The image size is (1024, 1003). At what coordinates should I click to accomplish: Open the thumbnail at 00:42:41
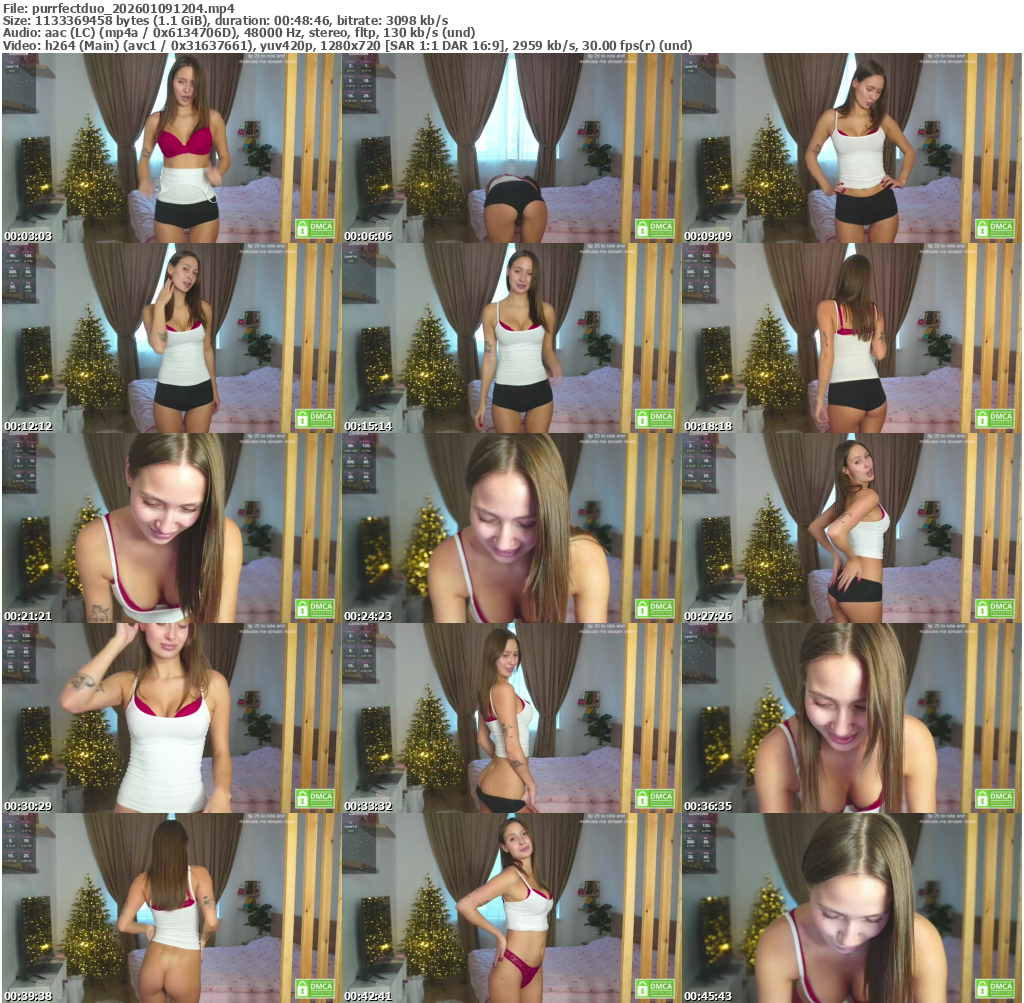(x=511, y=908)
